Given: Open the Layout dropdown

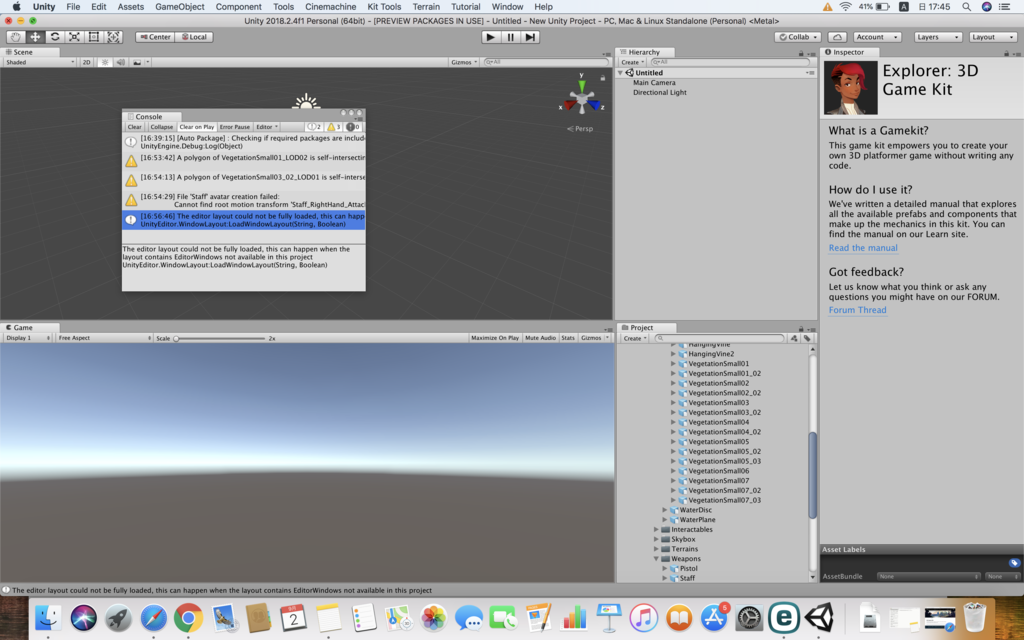Looking at the screenshot, I should [992, 37].
